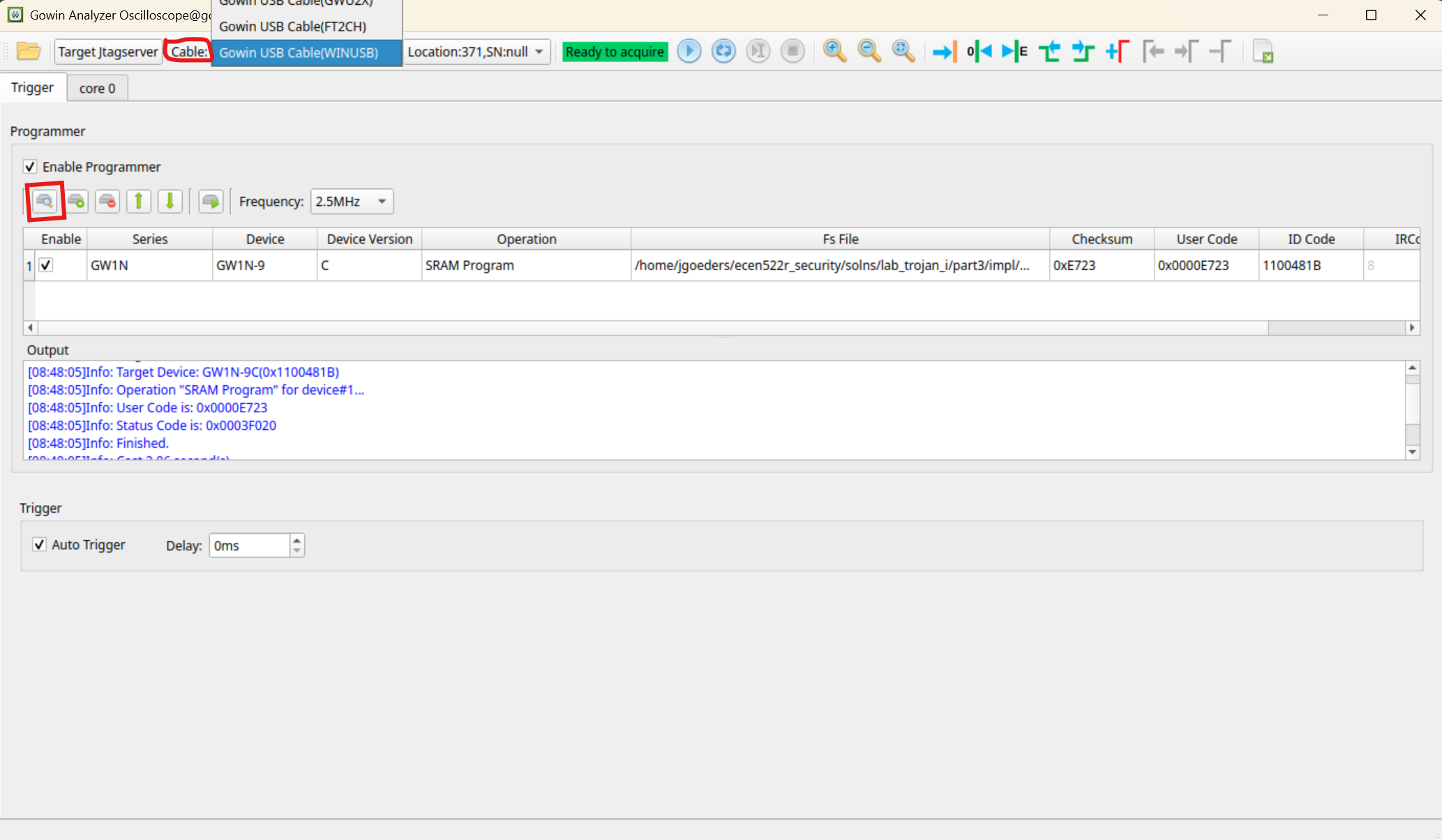The image size is (1442, 840).
Task: Zoom to fit the waveform
Action: click(x=903, y=51)
